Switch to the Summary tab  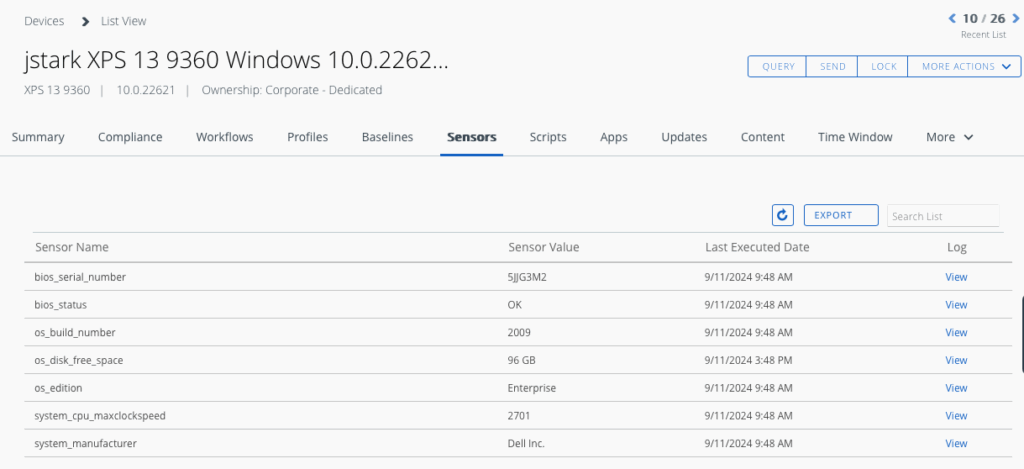tap(38, 137)
